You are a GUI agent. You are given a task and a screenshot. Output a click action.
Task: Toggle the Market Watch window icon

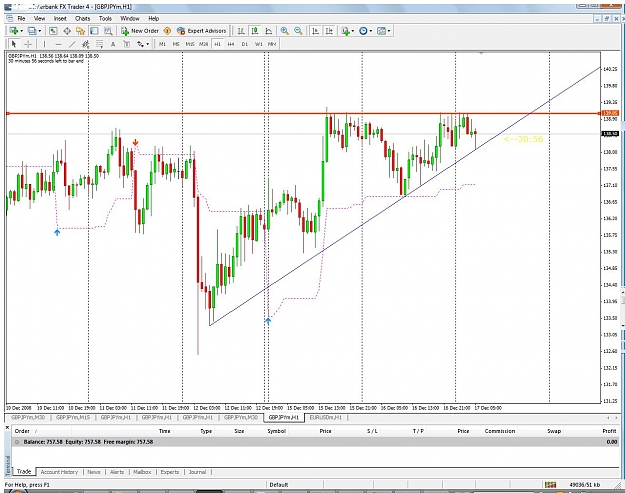(53, 31)
